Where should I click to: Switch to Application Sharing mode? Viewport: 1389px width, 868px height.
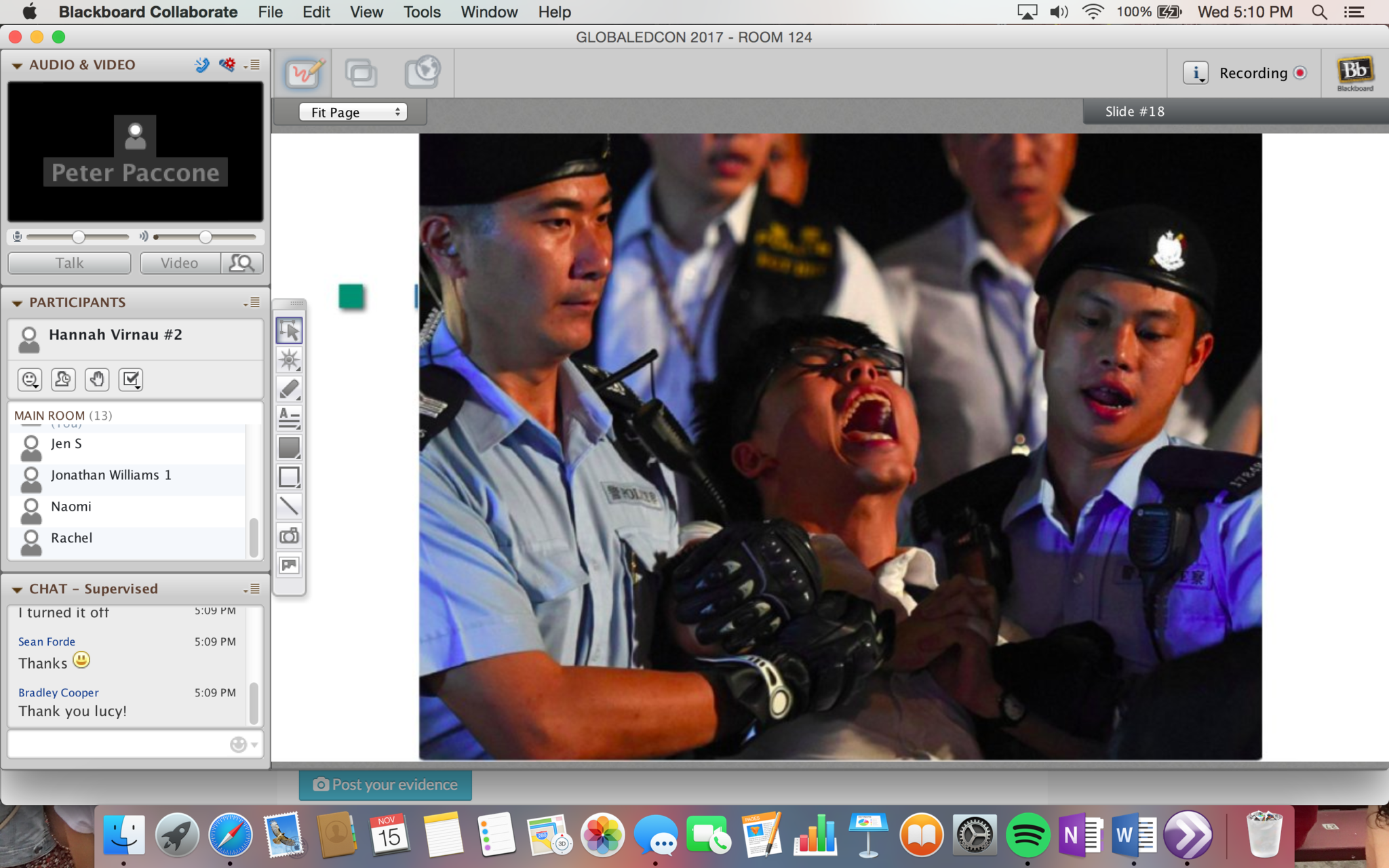[x=361, y=73]
